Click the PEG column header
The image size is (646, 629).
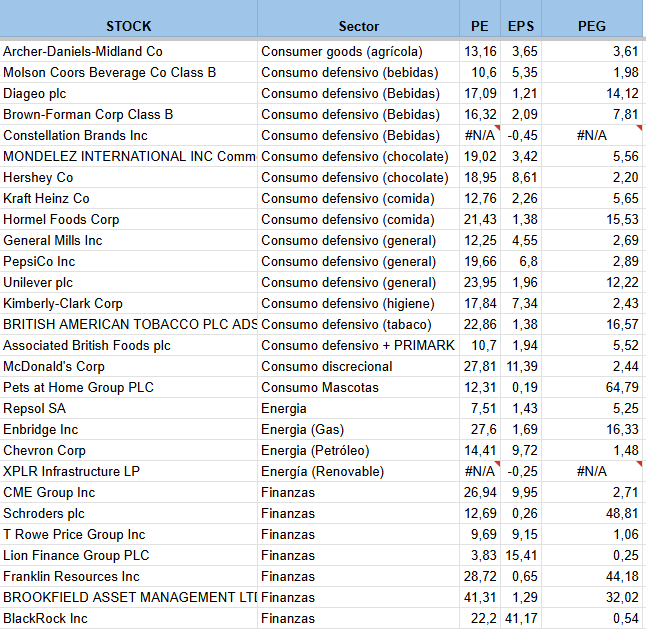click(x=592, y=19)
